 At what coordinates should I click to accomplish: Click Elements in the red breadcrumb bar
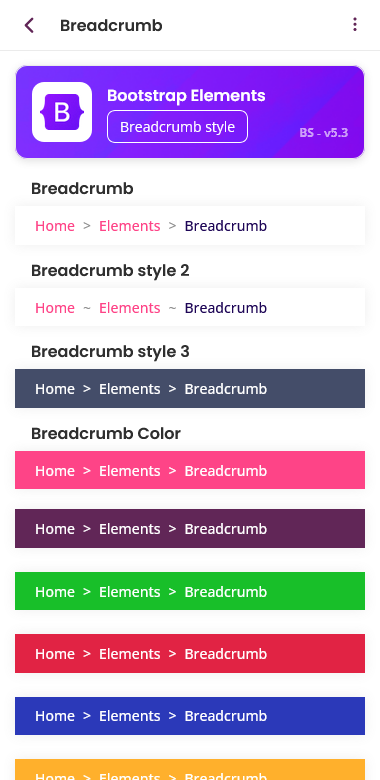129,654
